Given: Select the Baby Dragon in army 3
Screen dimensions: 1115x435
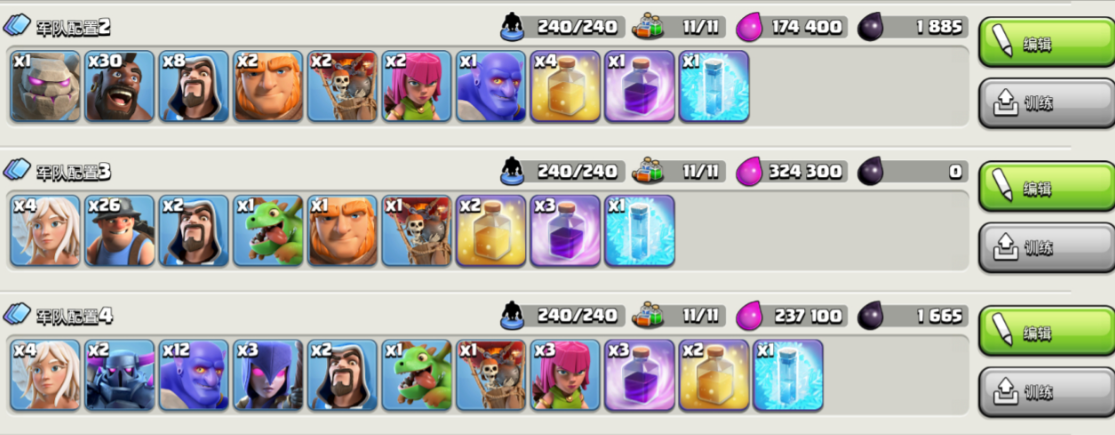Looking at the screenshot, I should [x=268, y=231].
